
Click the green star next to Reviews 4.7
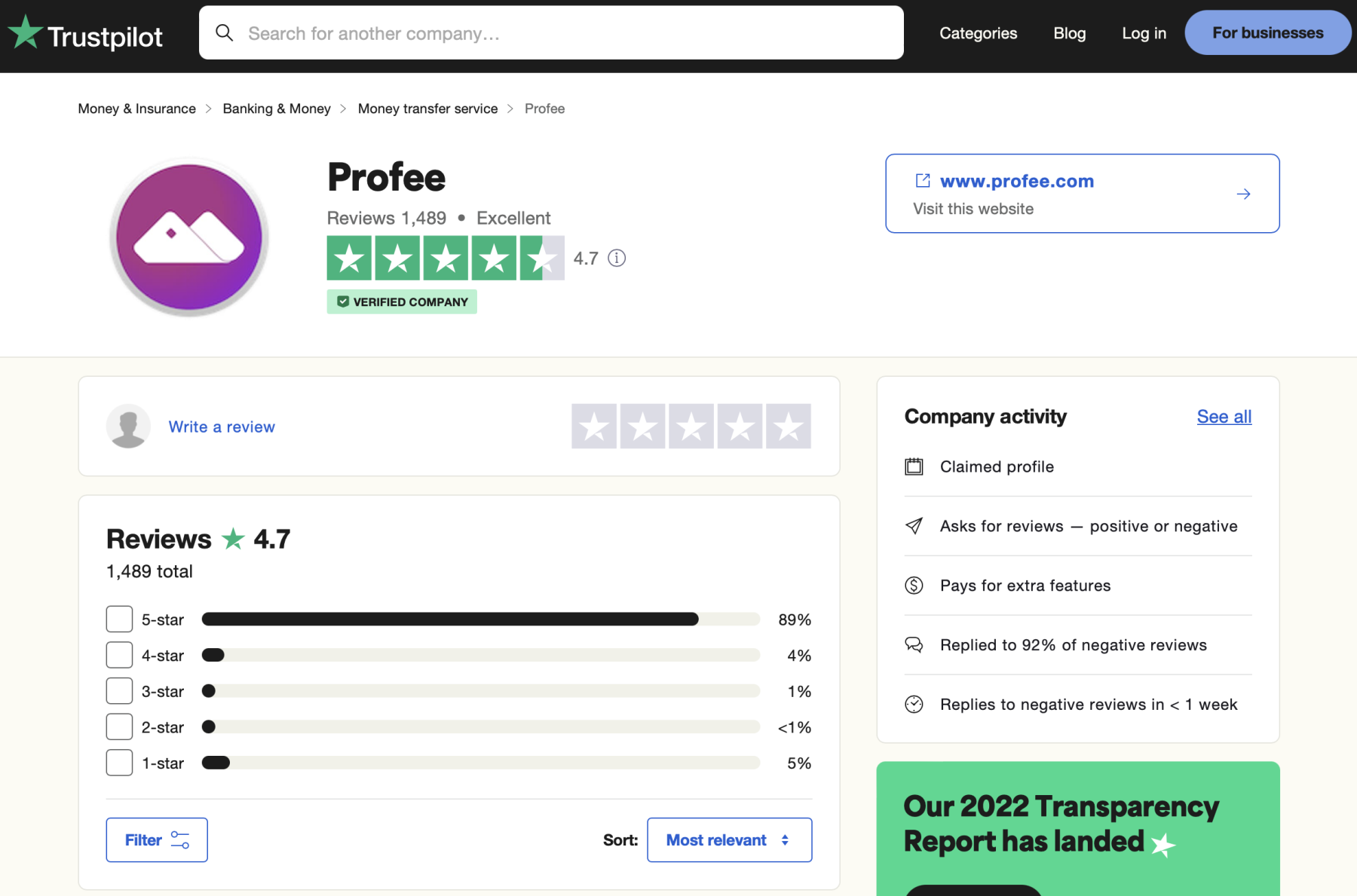(x=233, y=538)
